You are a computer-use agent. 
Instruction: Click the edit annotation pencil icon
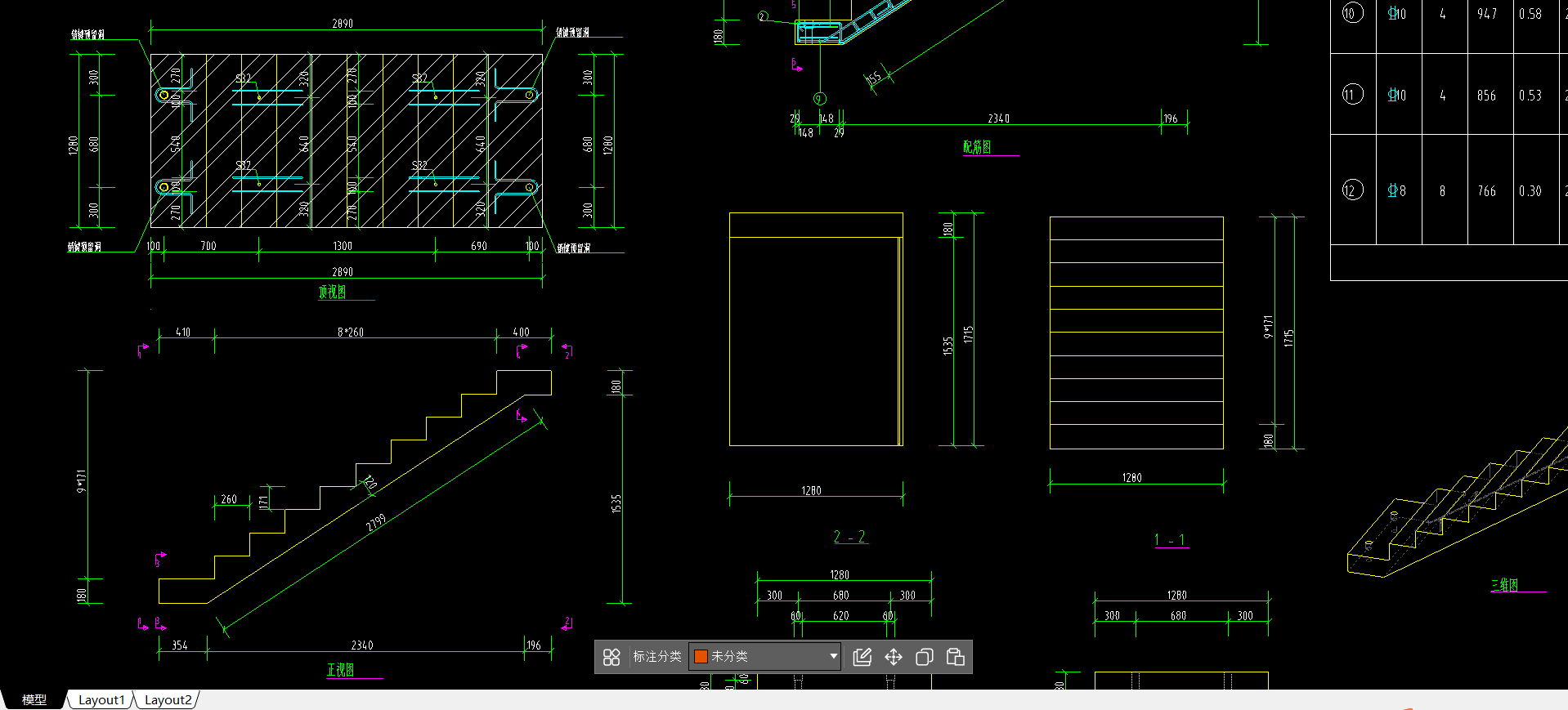(x=862, y=657)
